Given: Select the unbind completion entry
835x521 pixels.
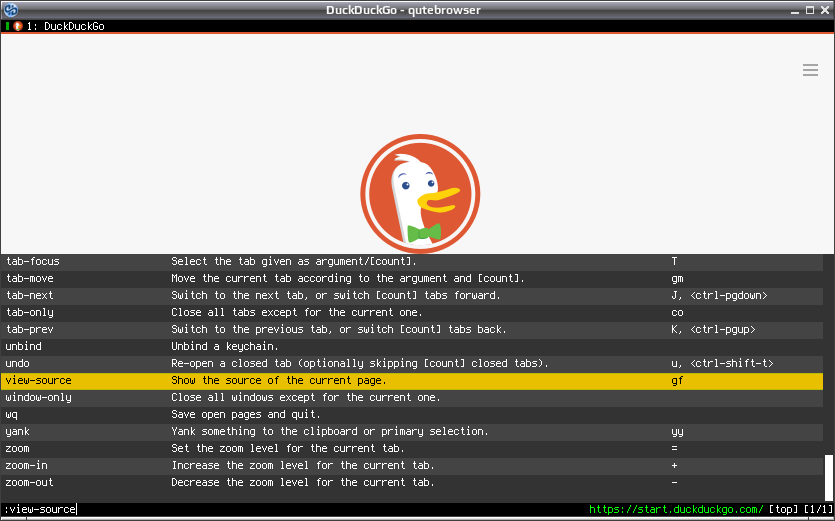Looking at the screenshot, I should [x=412, y=347].
